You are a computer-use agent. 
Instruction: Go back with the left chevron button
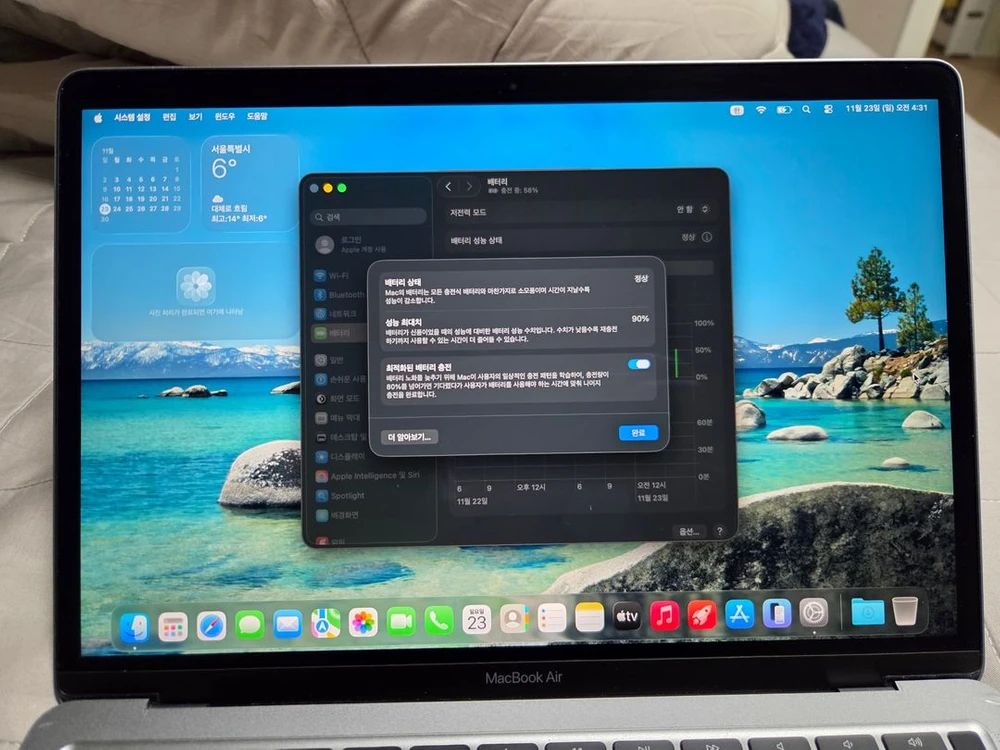[448, 186]
